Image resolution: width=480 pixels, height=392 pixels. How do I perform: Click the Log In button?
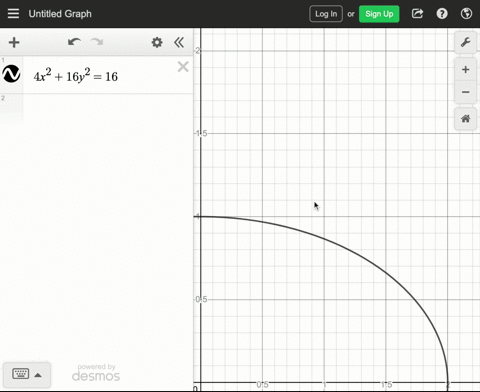click(326, 14)
